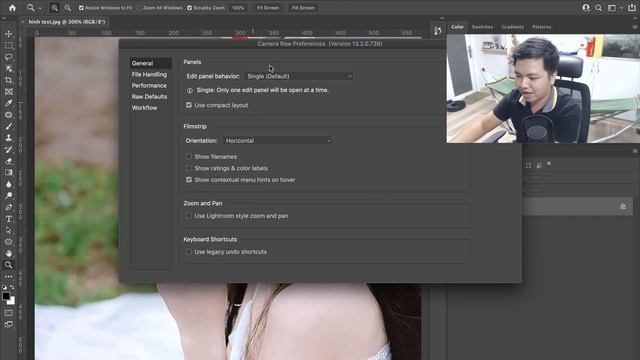640x360 pixels.
Task: Enable Show ratings & color labels
Action: tap(189, 168)
